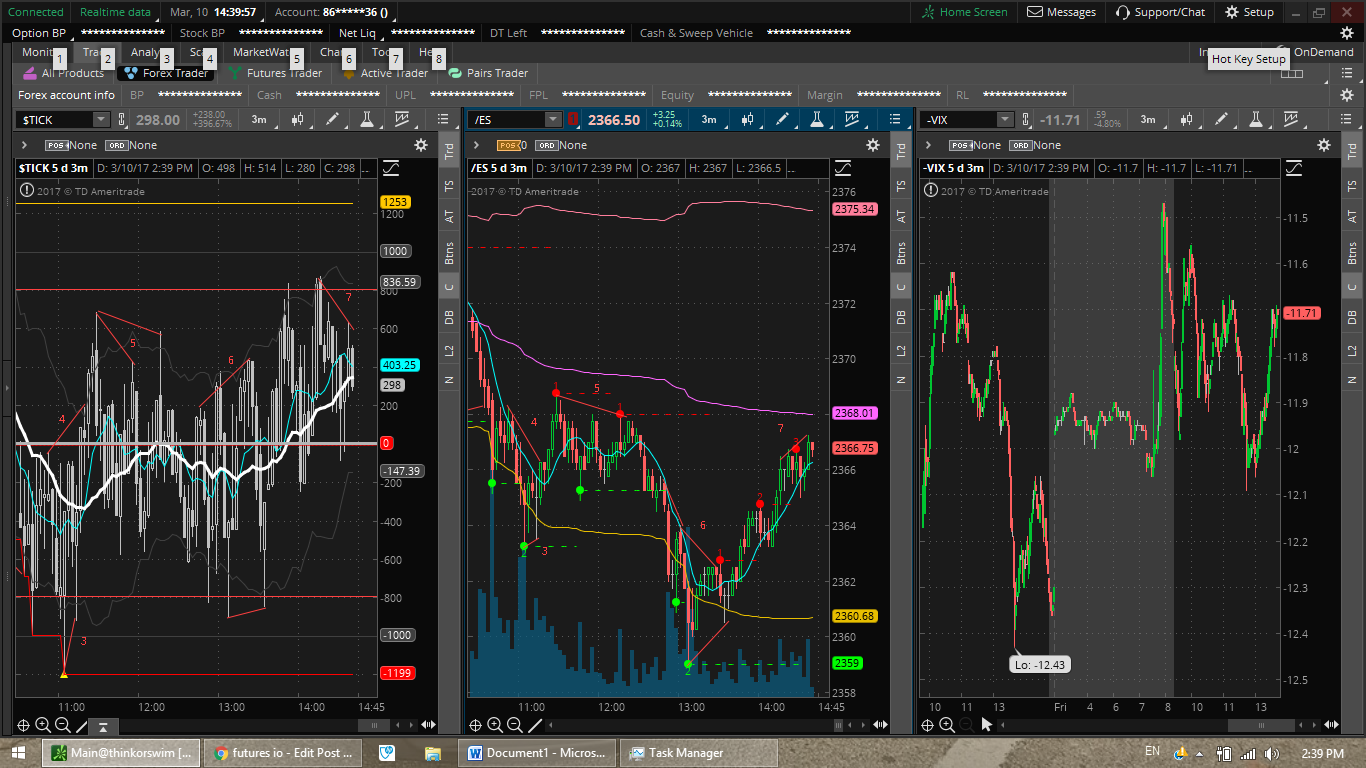Click the symbol link icon beside $TICK
The image size is (1366, 768).
click(x=123, y=120)
